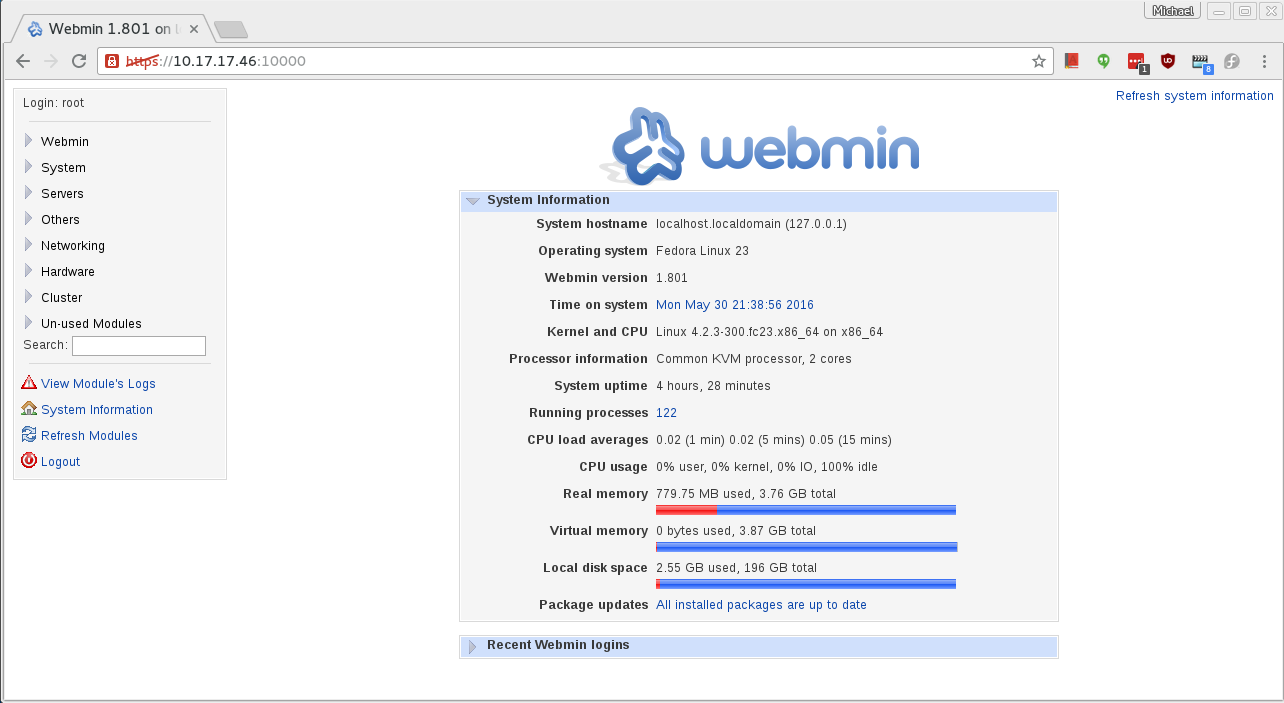Collapse the System Information section triangle

click(472, 201)
